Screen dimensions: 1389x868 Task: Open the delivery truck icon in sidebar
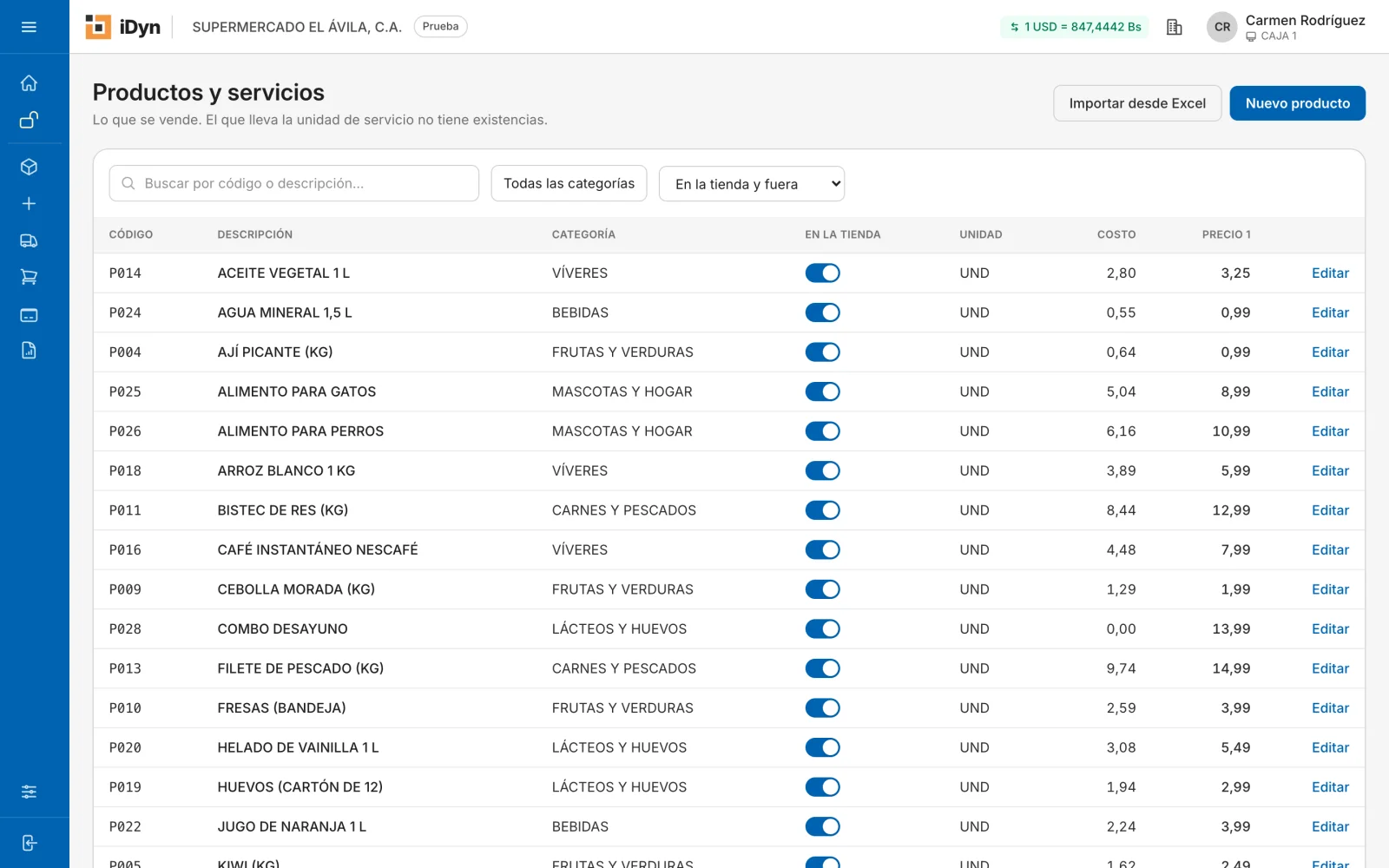coord(29,240)
